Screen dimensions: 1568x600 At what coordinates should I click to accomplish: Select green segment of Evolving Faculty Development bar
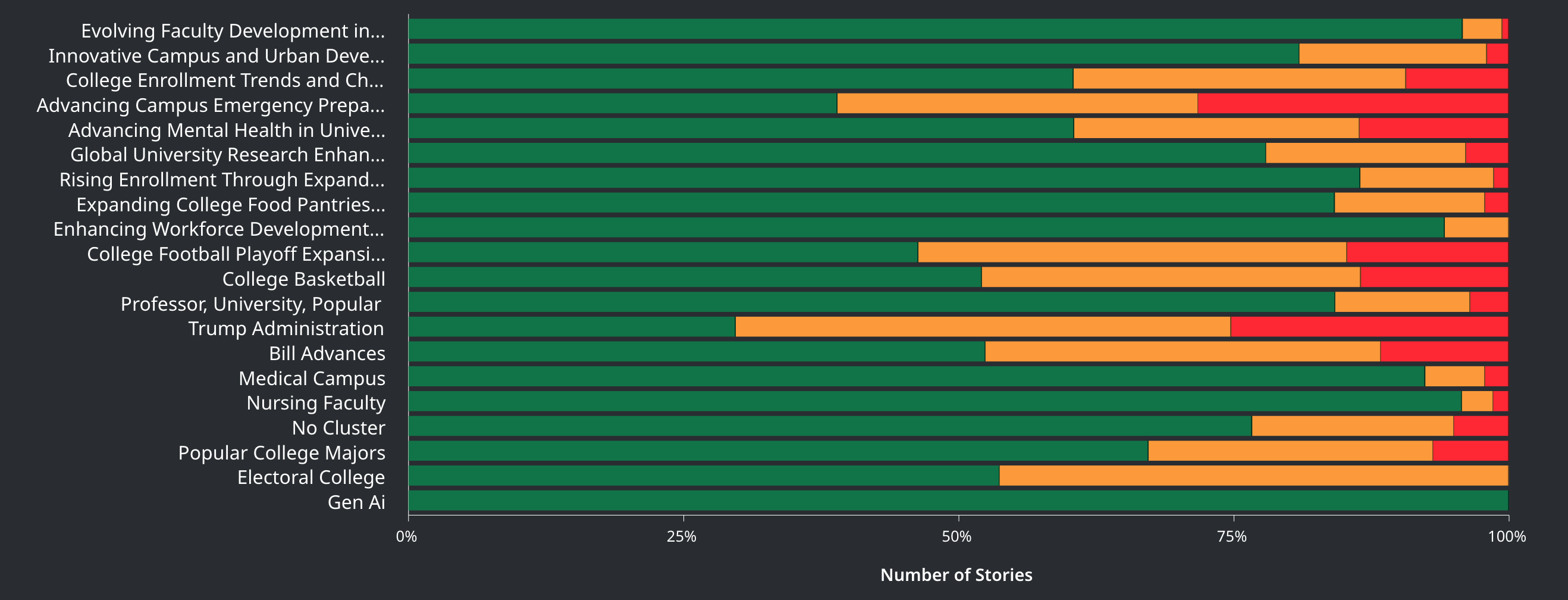coord(935,29)
